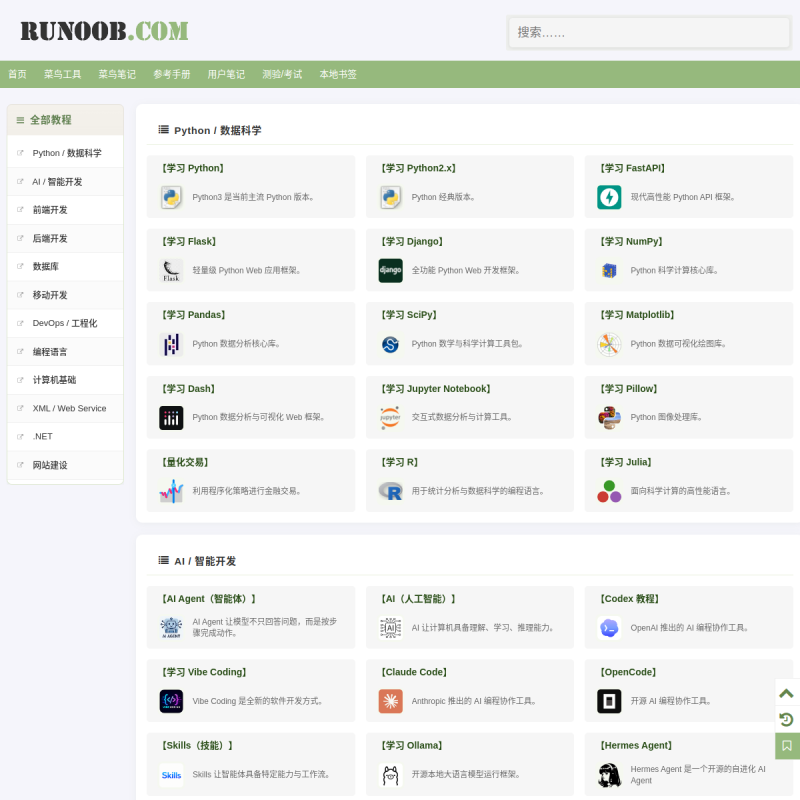Toggle the 全部教程 sidebar header
Screen dimensions: 800x800
click(x=65, y=120)
